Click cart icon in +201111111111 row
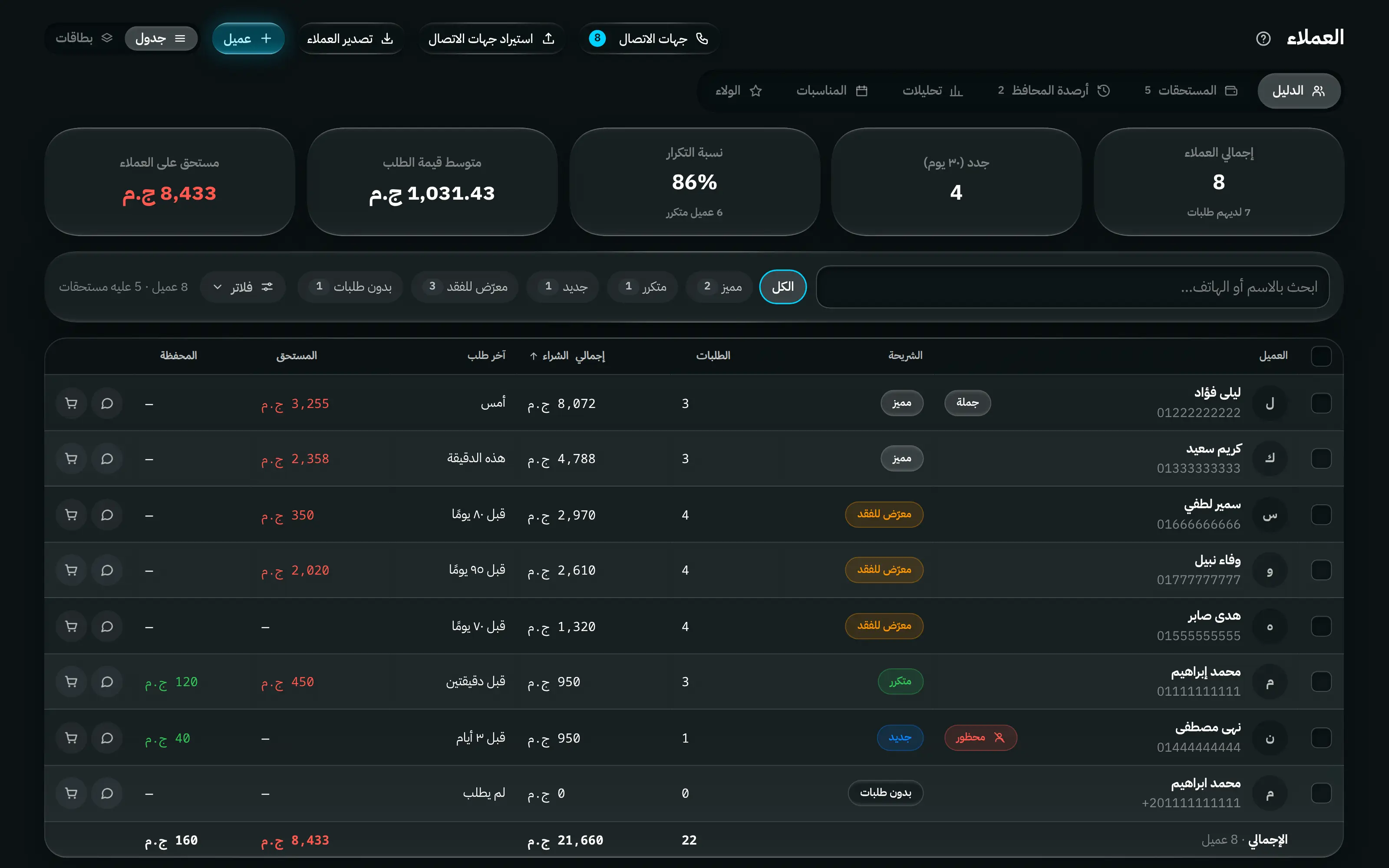The width and height of the screenshot is (1389, 868). (71, 793)
